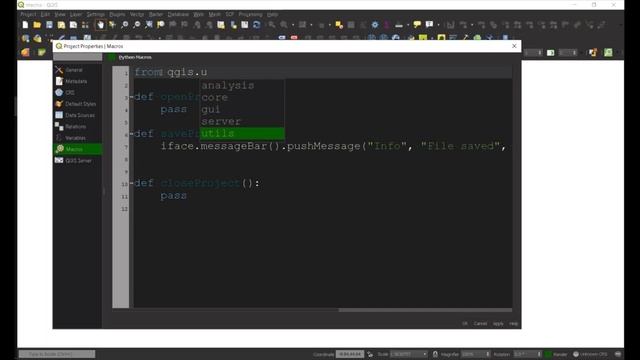Open the QGIS Server section

(77, 161)
